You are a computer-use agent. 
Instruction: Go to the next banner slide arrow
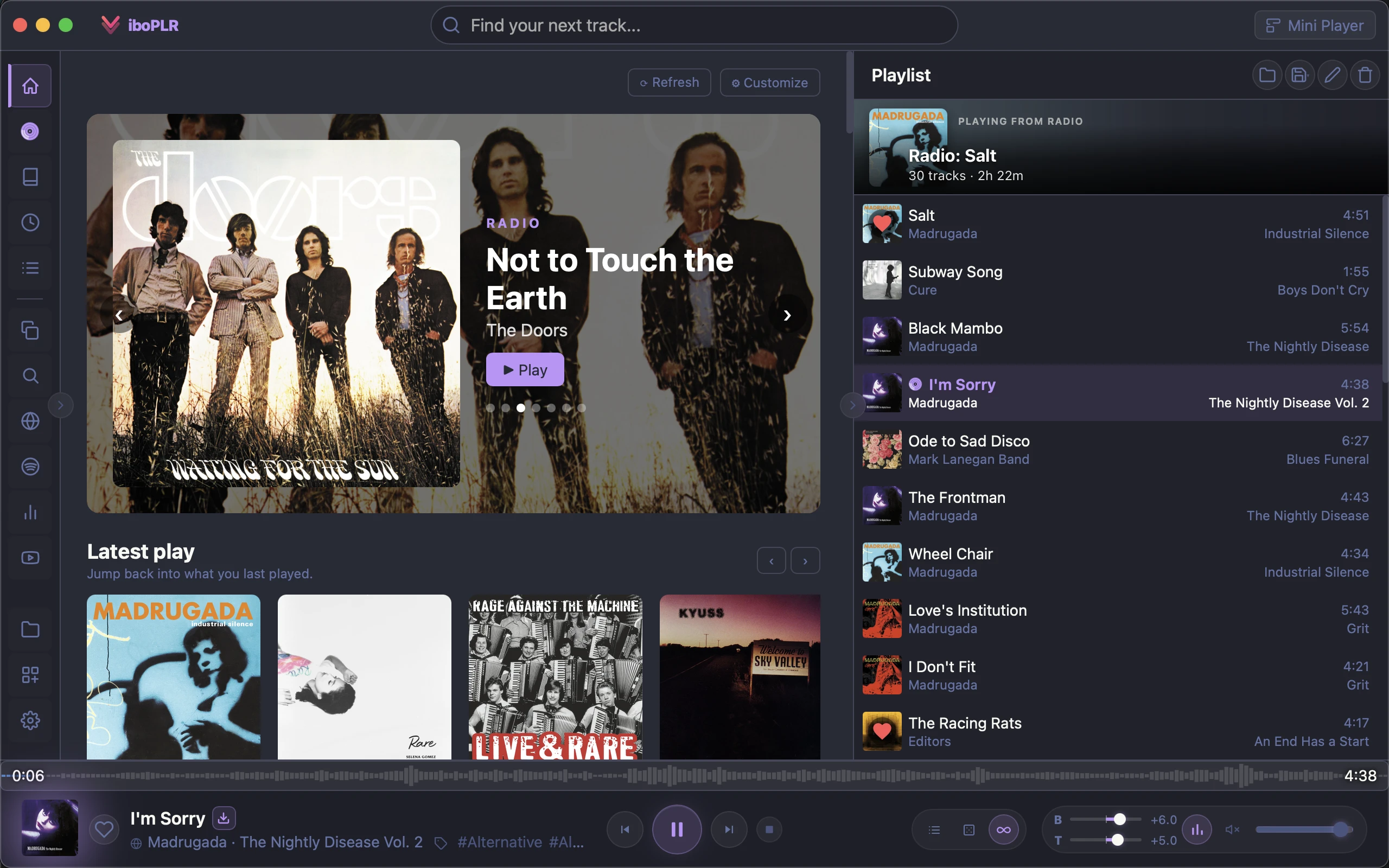click(787, 315)
